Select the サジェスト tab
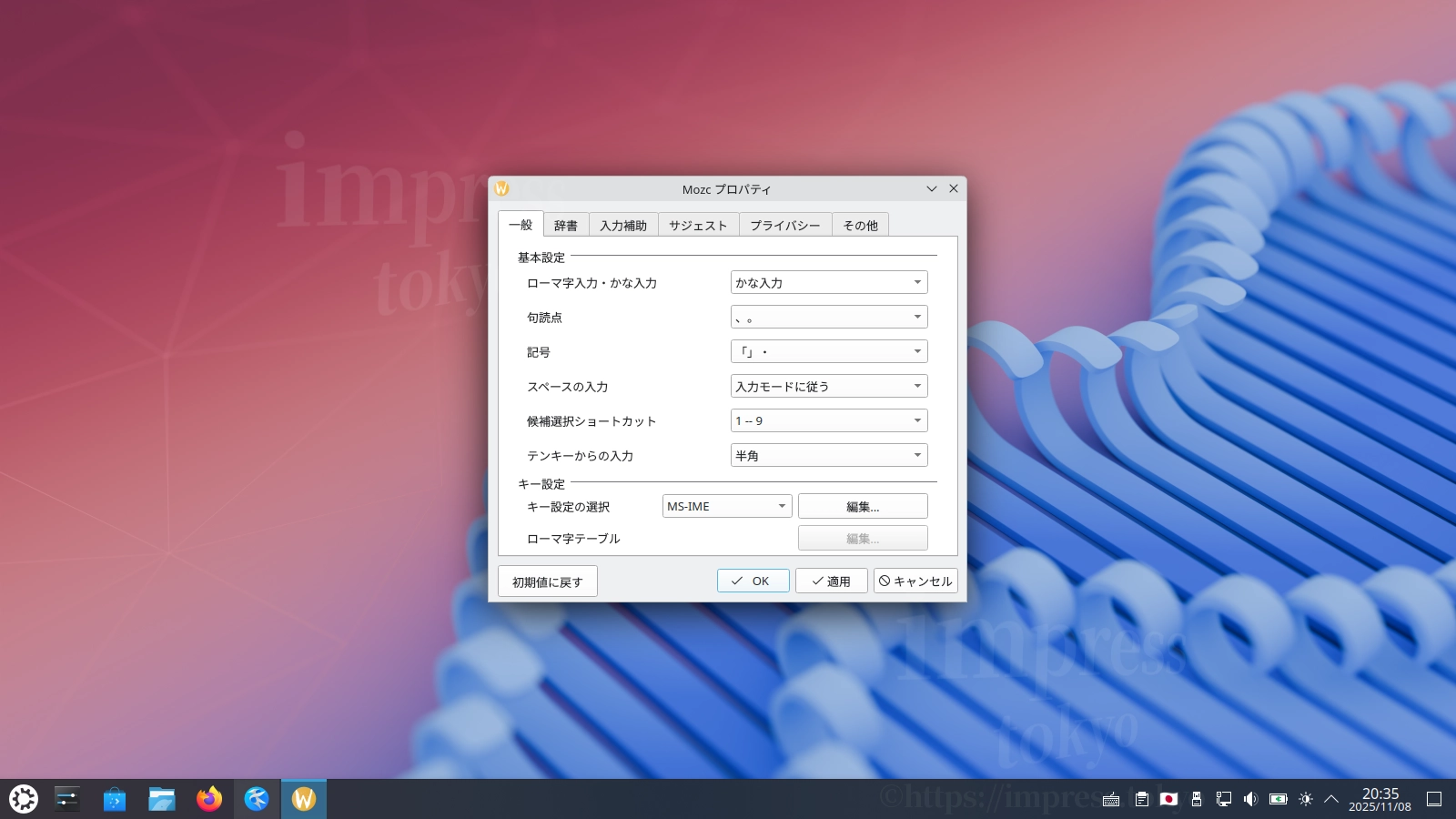The height and width of the screenshot is (819, 1456). coord(698,225)
